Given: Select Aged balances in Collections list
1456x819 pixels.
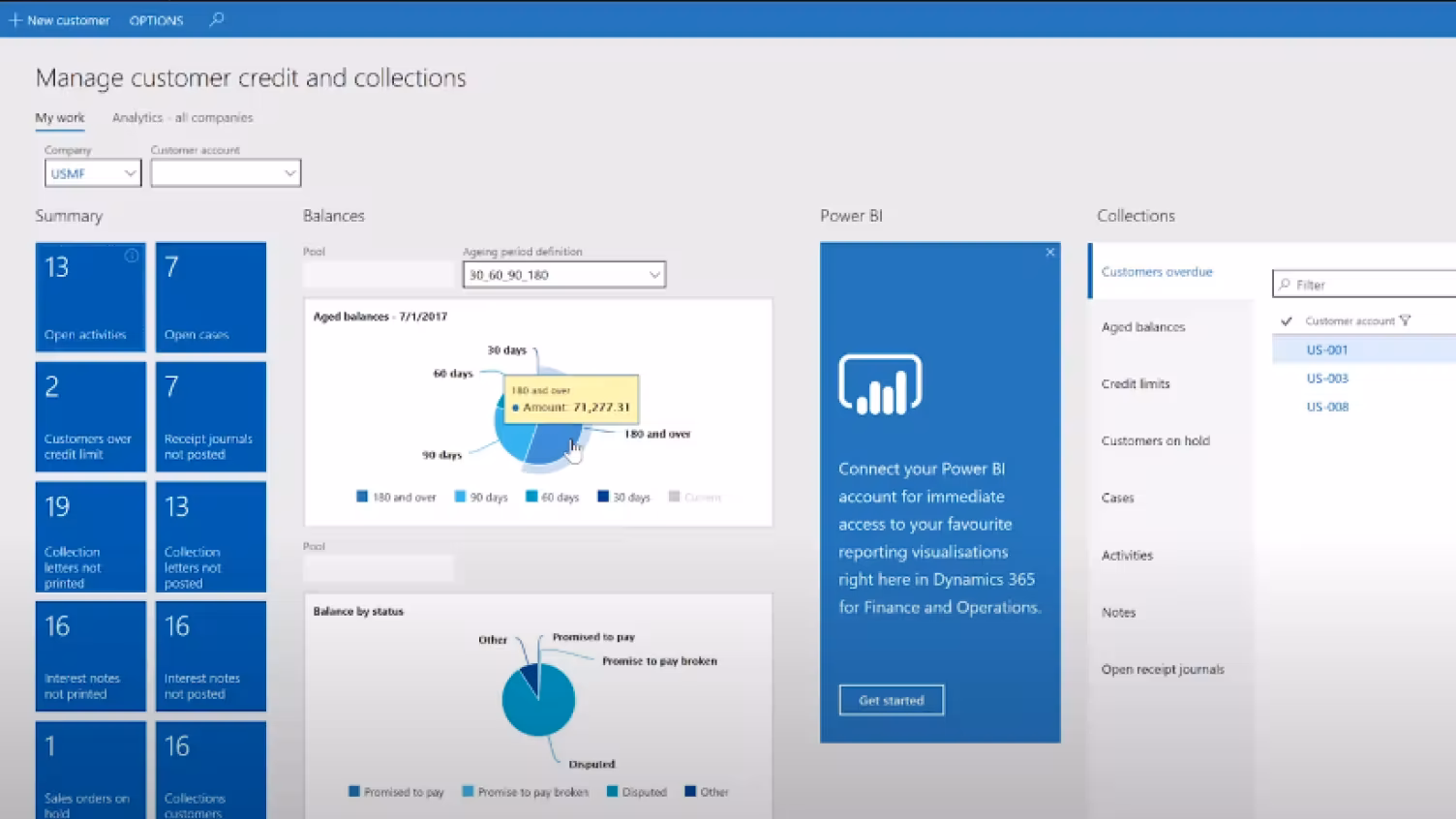Looking at the screenshot, I should (1143, 327).
